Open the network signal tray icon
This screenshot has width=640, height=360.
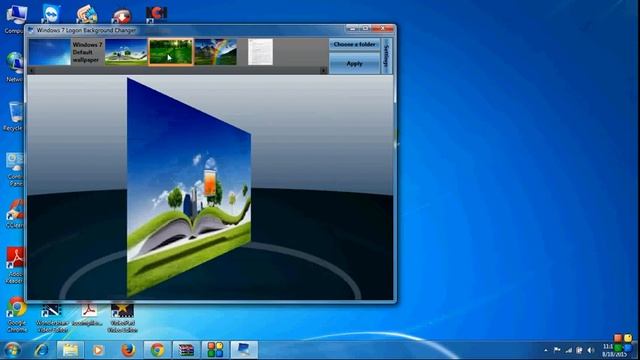point(569,350)
